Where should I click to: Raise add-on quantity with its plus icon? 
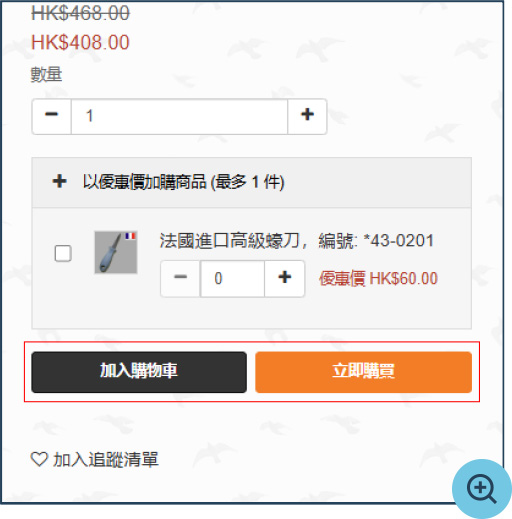coord(284,278)
